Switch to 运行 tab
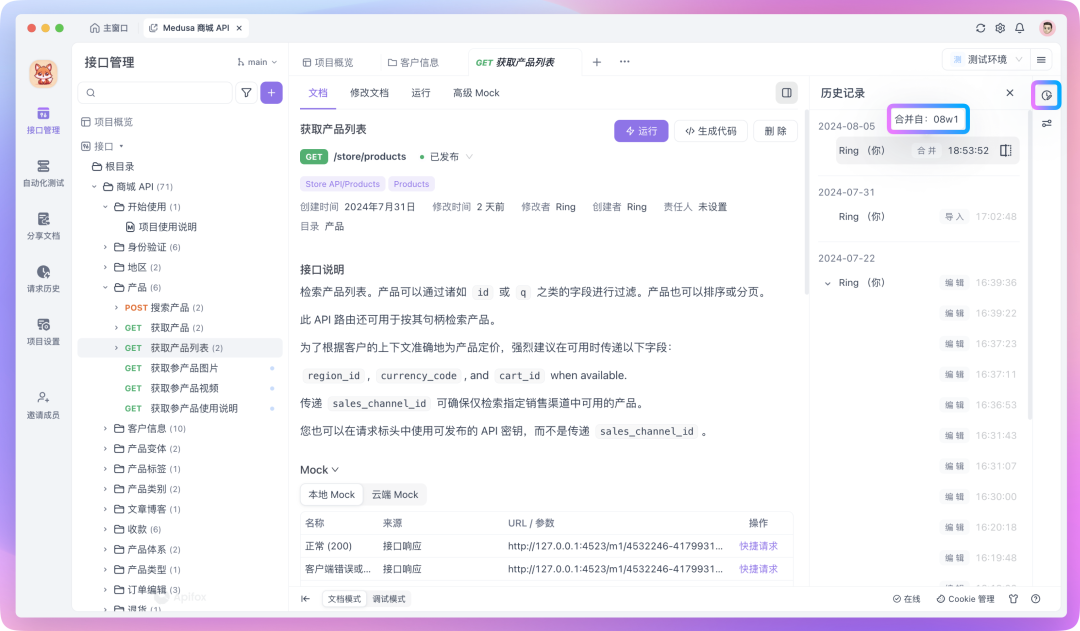This screenshot has width=1080, height=631. (x=421, y=93)
